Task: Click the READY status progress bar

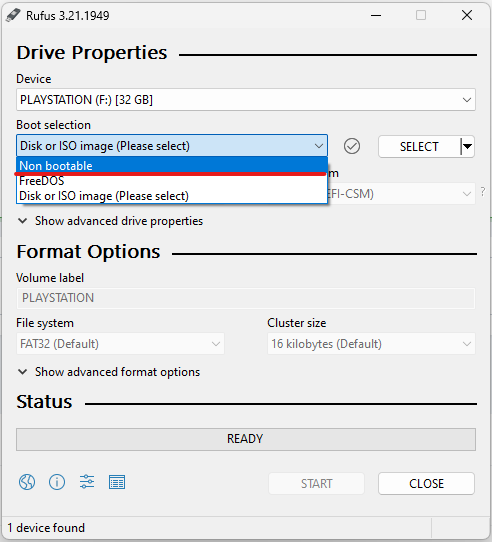Action: click(246, 439)
